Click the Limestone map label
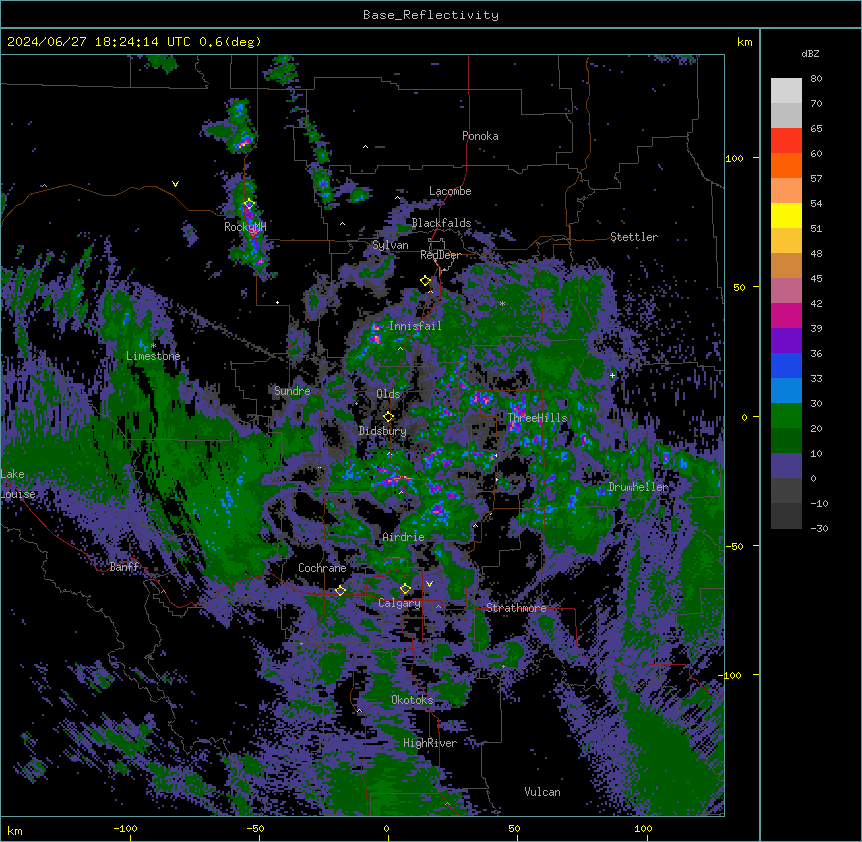Image resolution: width=862 pixels, height=842 pixels. click(x=153, y=356)
